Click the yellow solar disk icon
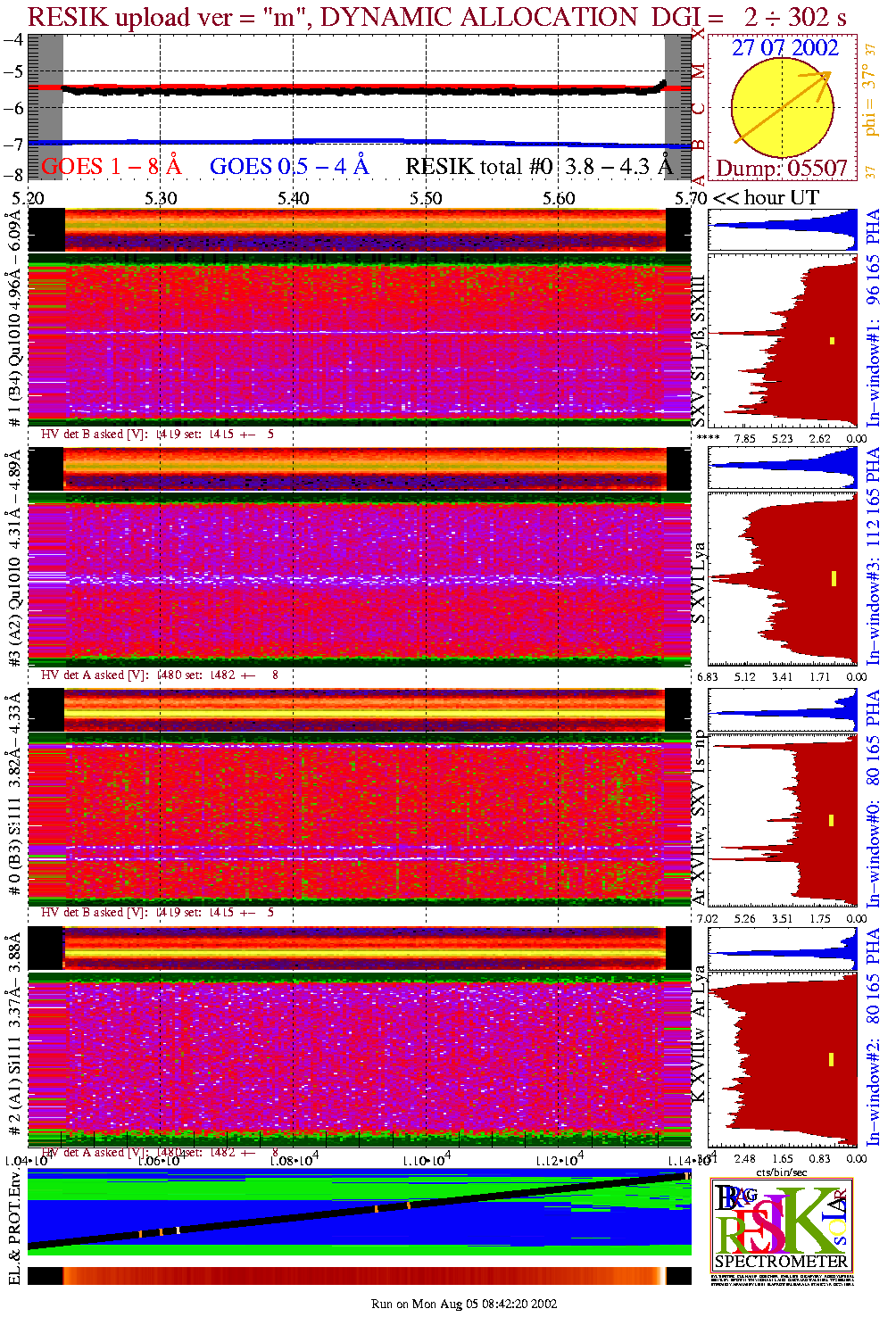896x1317 pixels. (781, 109)
